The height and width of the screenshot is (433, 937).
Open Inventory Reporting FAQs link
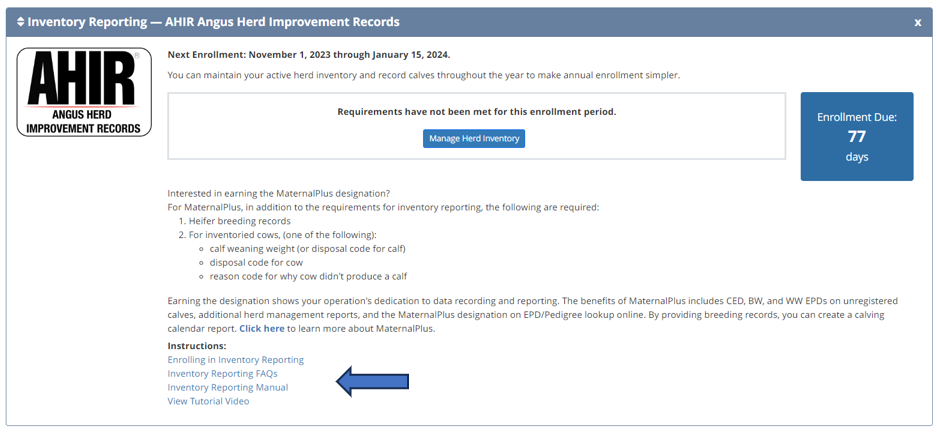(x=222, y=373)
